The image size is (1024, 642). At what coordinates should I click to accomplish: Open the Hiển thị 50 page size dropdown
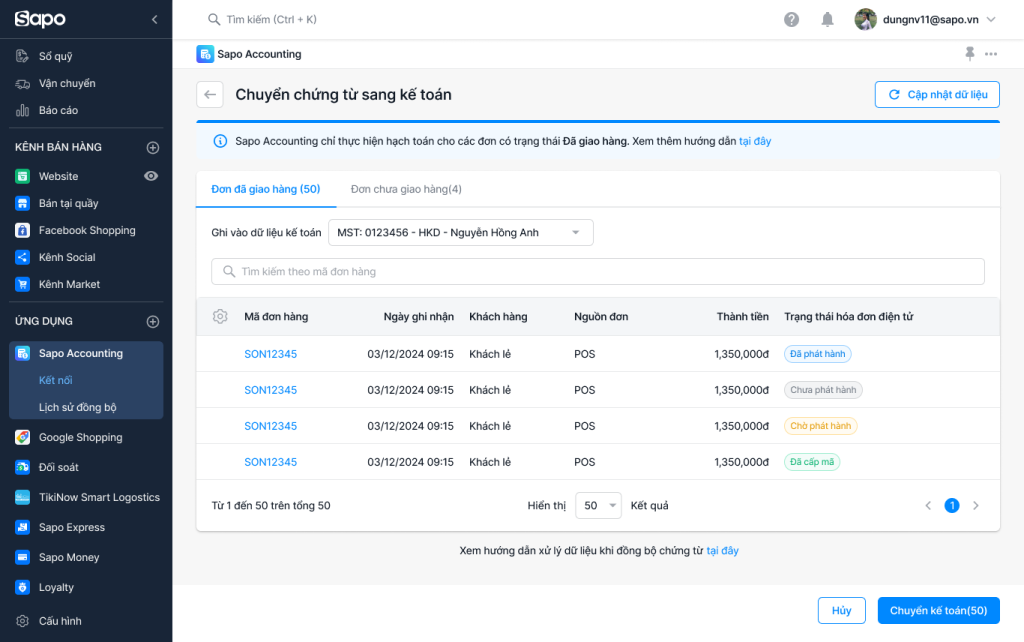[598, 506]
